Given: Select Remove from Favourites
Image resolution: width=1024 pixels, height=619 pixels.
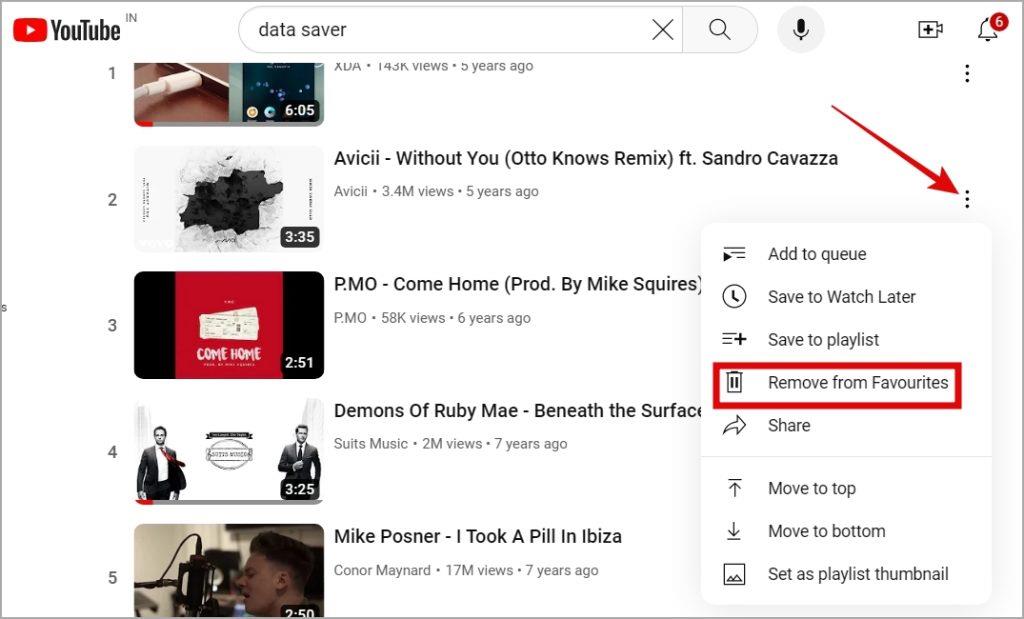Looking at the screenshot, I should [846, 383].
